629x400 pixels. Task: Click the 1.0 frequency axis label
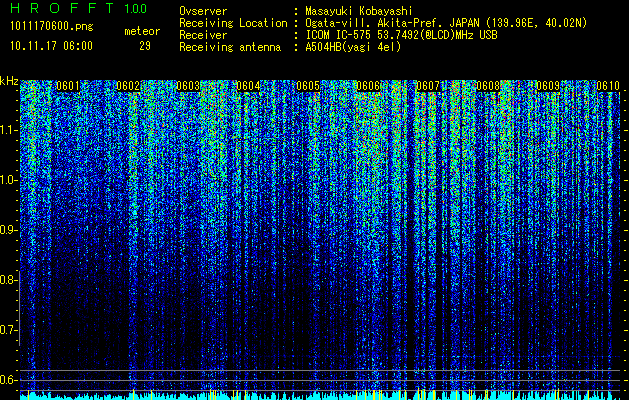pyautogui.click(x=8, y=180)
